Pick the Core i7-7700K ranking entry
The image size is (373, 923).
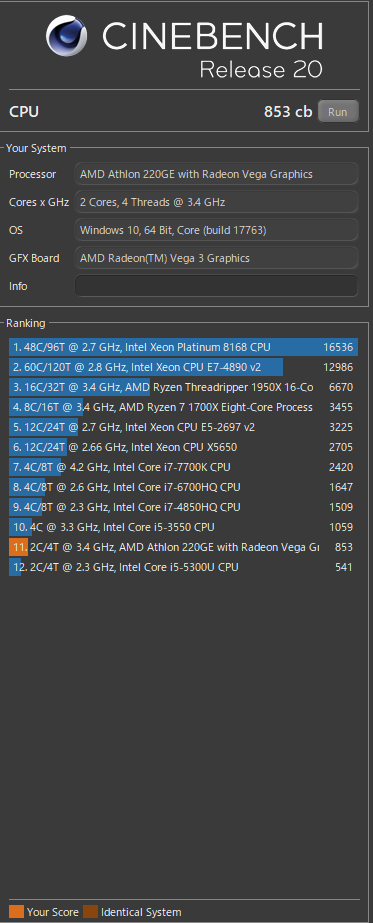pyautogui.click(x=184, y=467)
